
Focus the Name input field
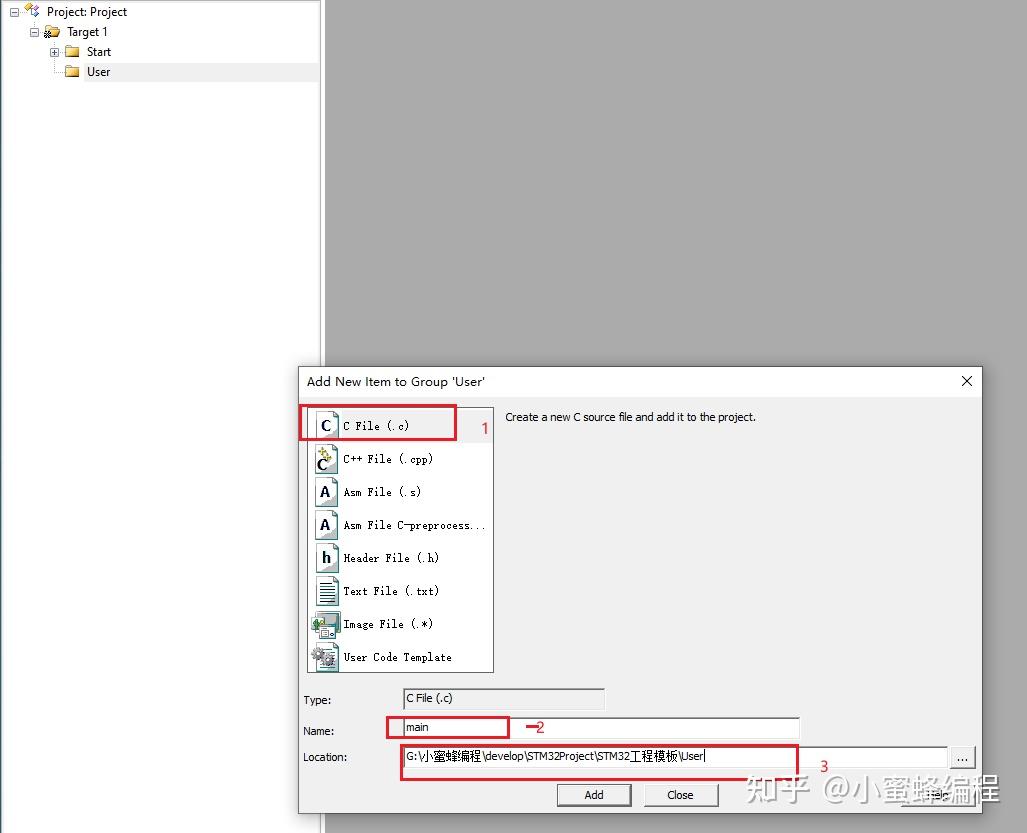point(601,728)
